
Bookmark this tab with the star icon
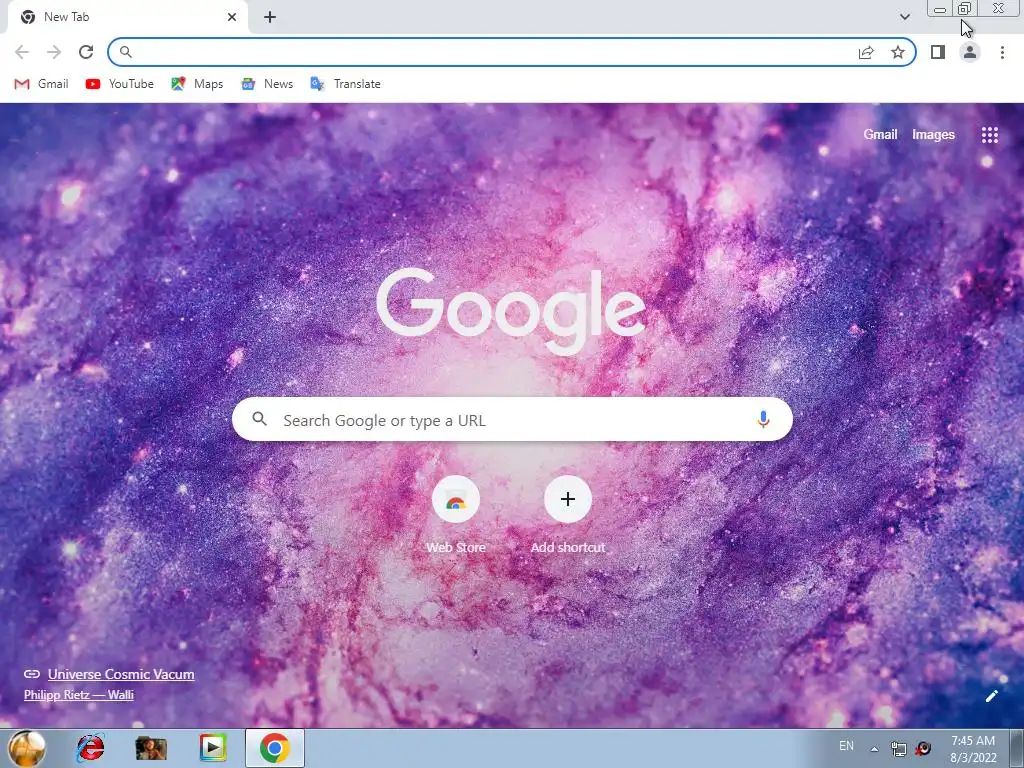pyautogui.click(x=898, y=52)
